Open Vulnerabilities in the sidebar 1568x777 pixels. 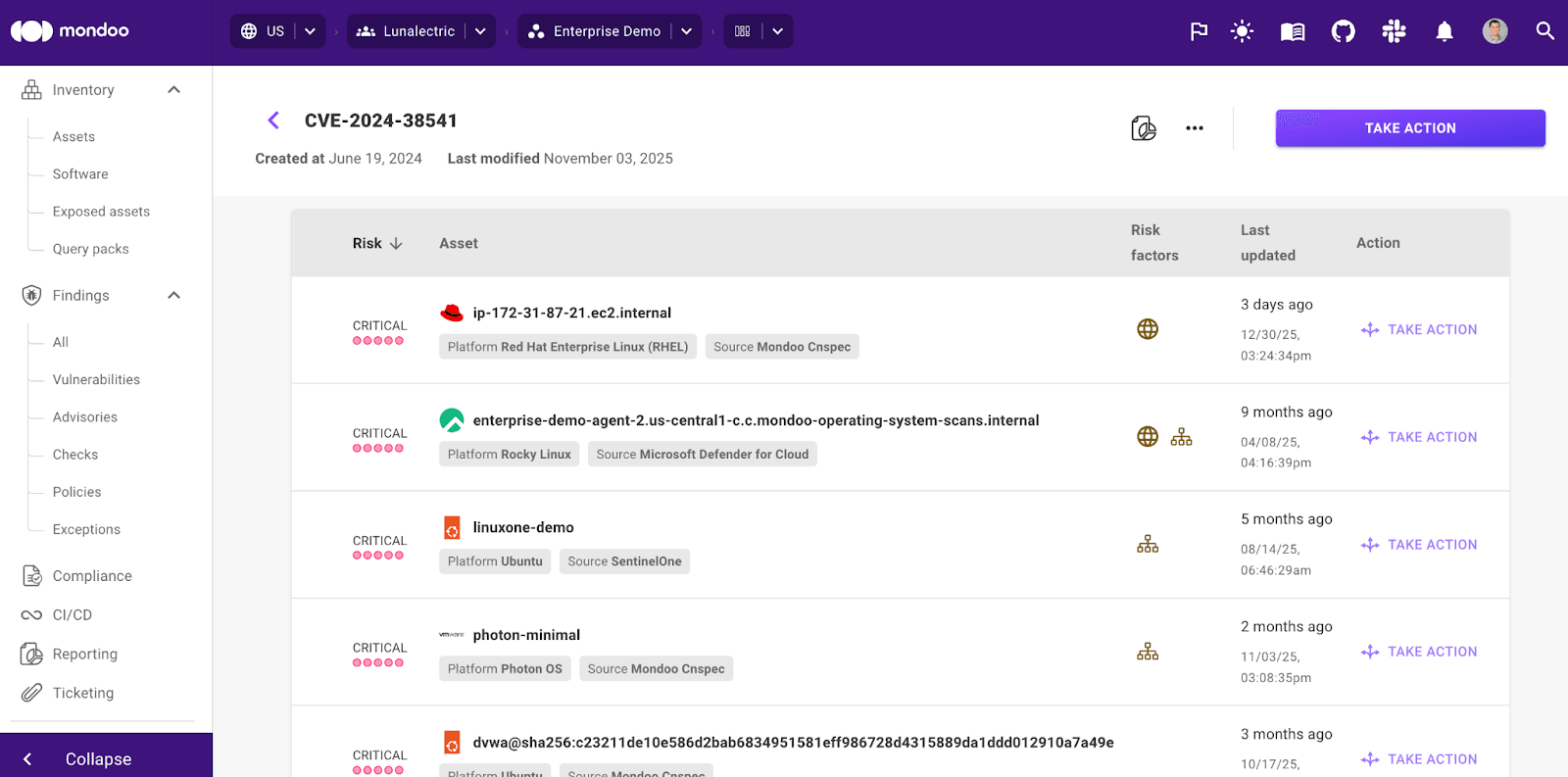tap(96, 380)
